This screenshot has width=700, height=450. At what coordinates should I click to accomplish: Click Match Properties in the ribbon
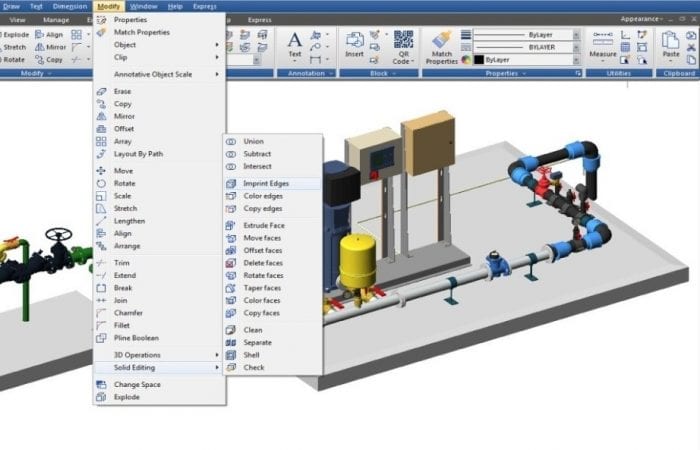(x=441, y=46)
